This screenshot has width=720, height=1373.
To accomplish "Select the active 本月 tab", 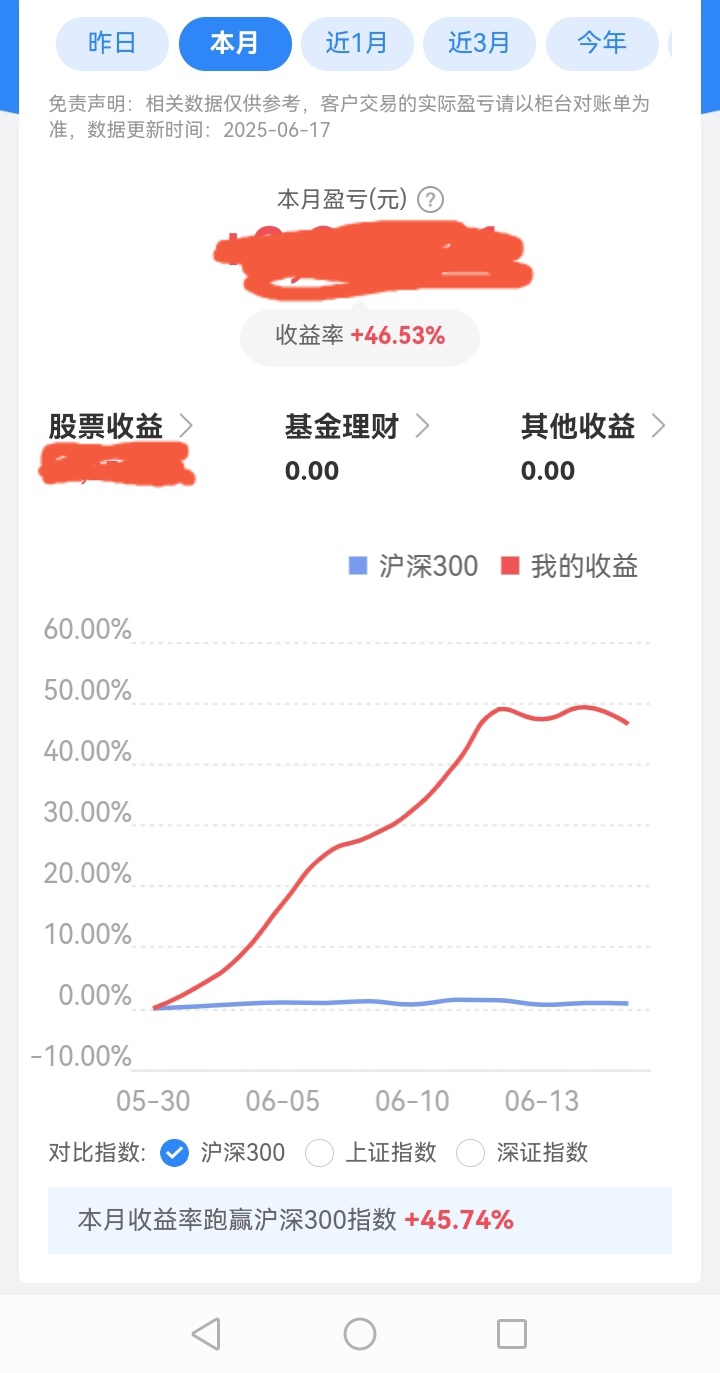I will (x=235, y=43).
